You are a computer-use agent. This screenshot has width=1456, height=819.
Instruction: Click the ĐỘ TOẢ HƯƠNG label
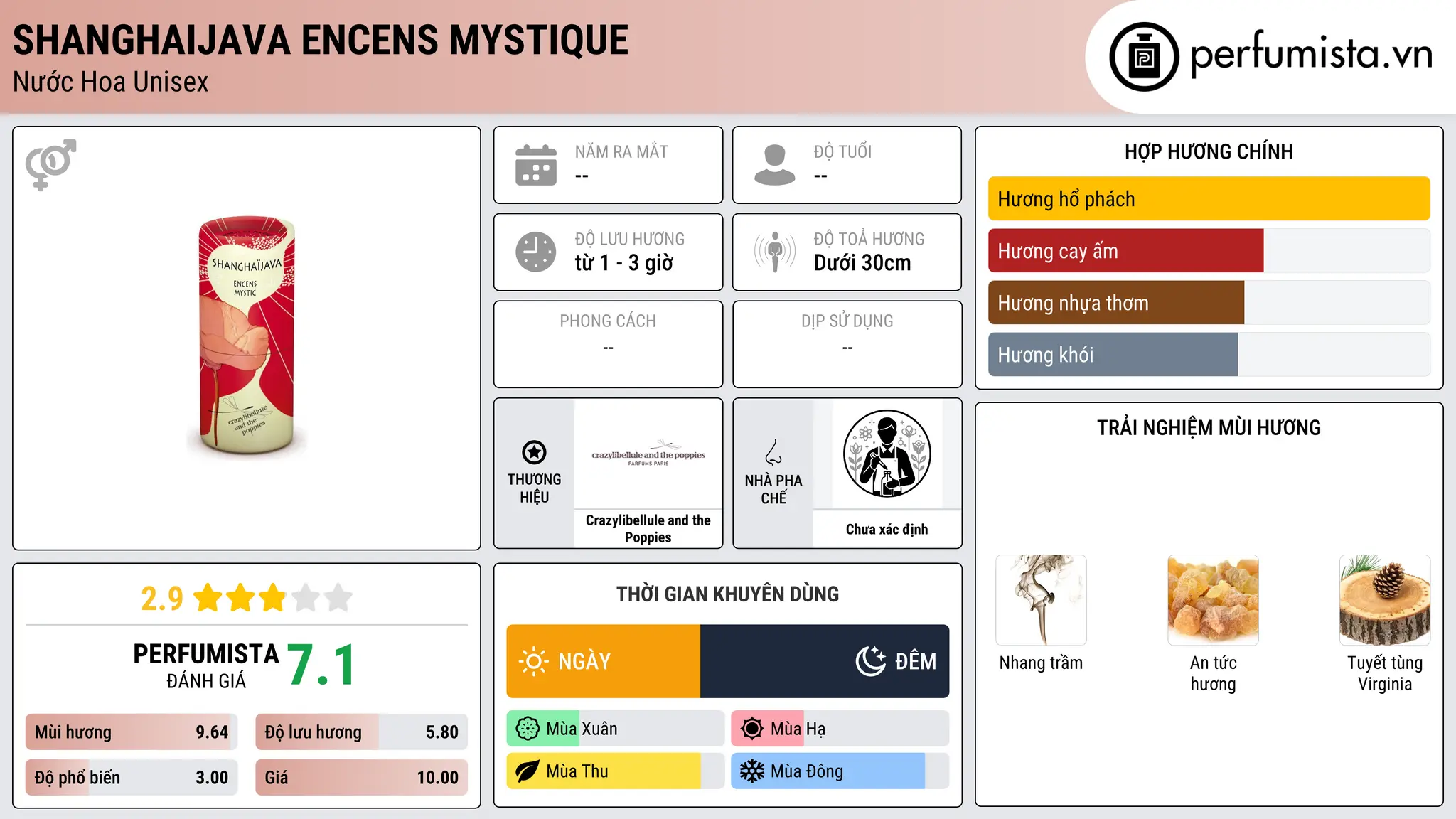pos(869,239)
